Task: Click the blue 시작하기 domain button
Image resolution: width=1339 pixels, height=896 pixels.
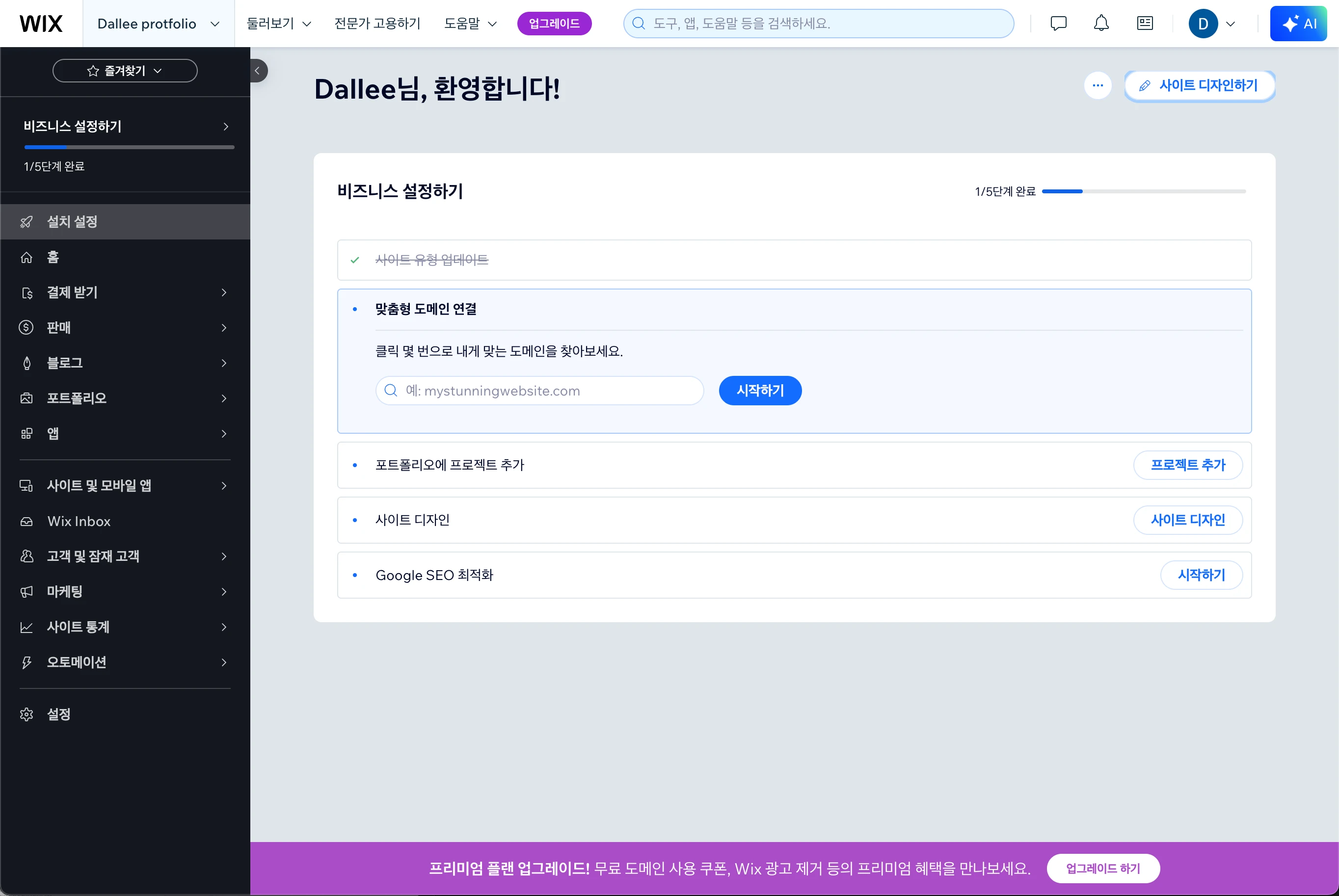Action: [760, 391]
